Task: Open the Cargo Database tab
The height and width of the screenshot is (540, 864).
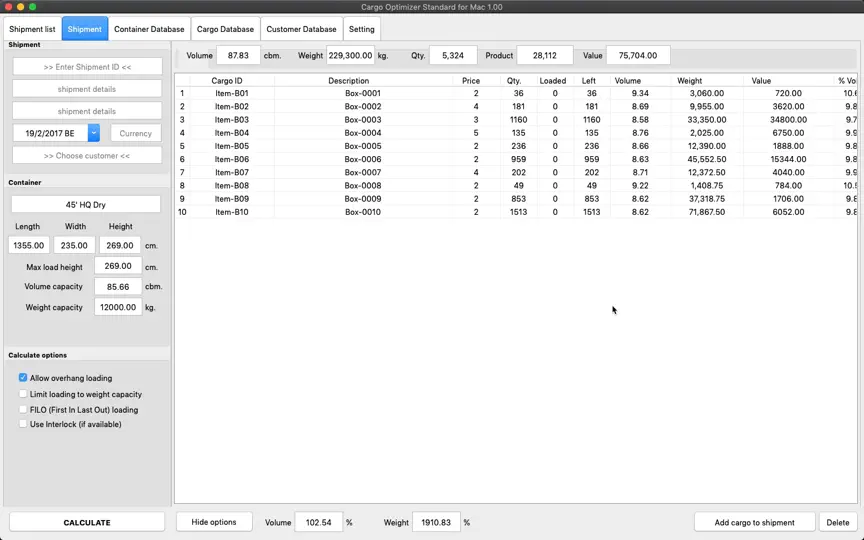Action: tap(225, 29)
